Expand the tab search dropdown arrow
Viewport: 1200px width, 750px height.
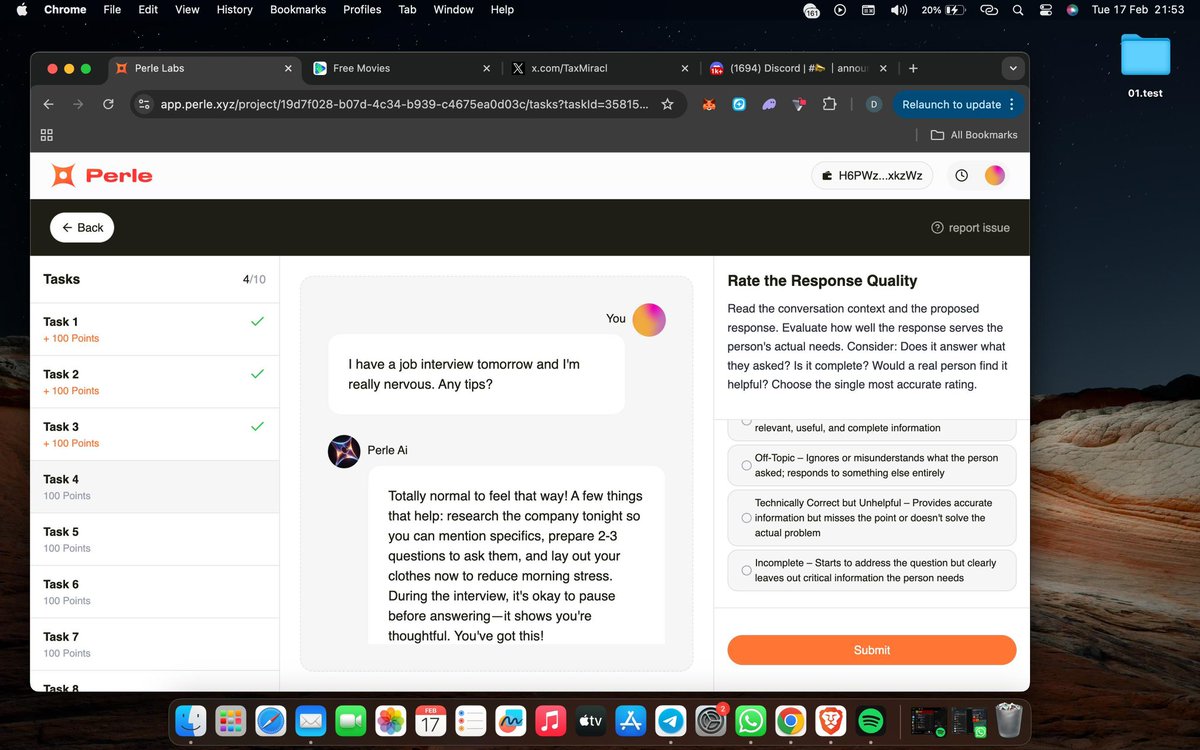coord(1013,68)
